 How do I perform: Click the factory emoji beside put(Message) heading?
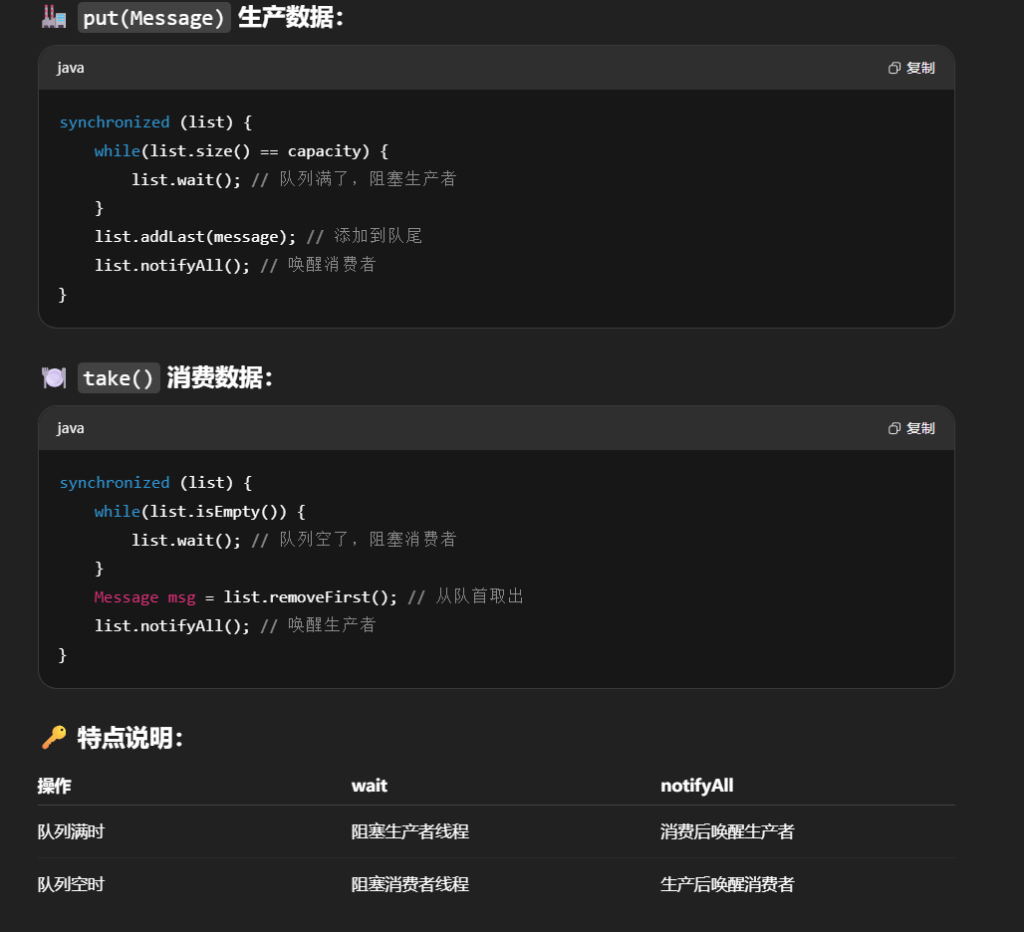click(x=54, y=17)
